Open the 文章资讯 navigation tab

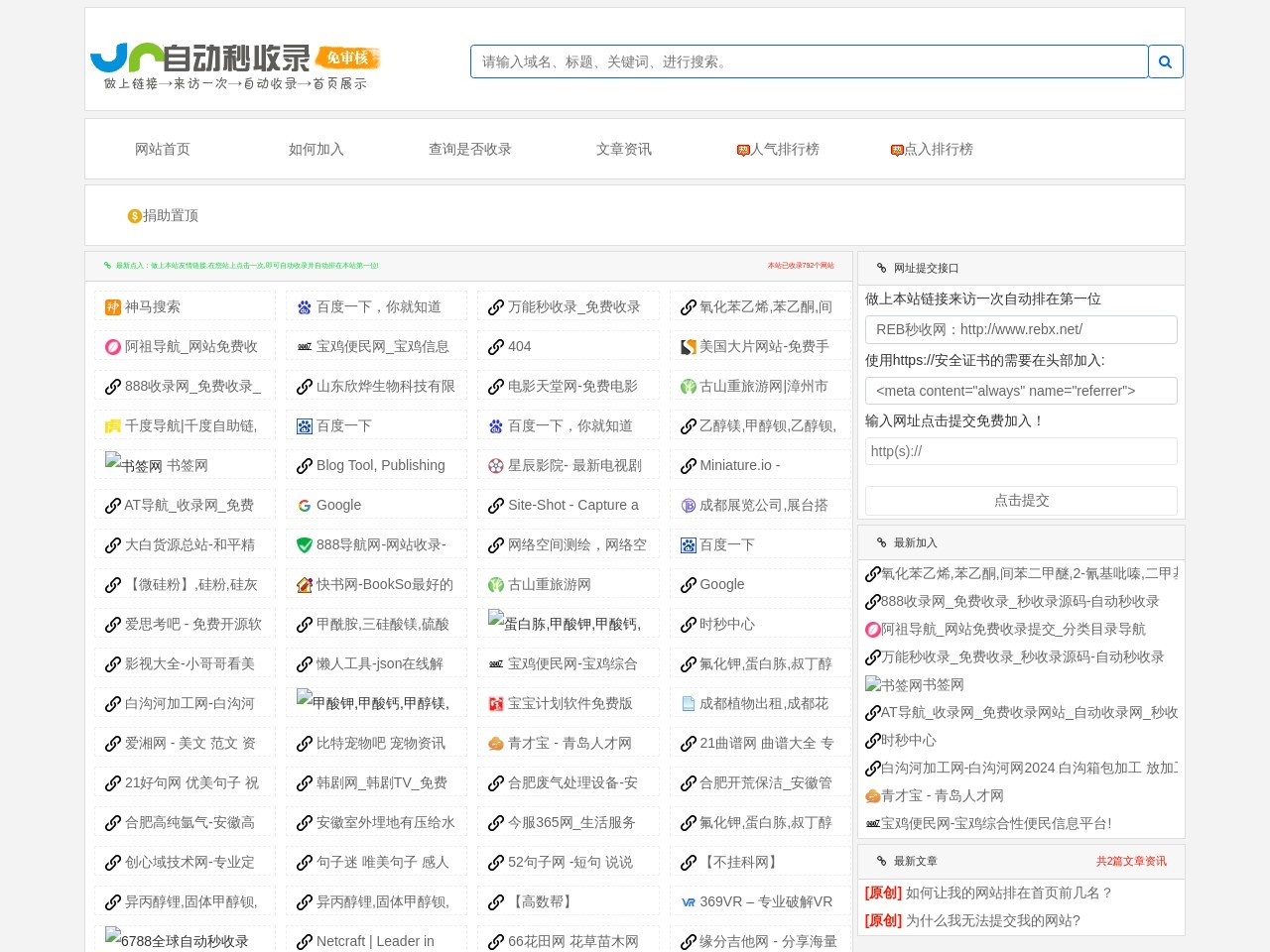(623, 150)
